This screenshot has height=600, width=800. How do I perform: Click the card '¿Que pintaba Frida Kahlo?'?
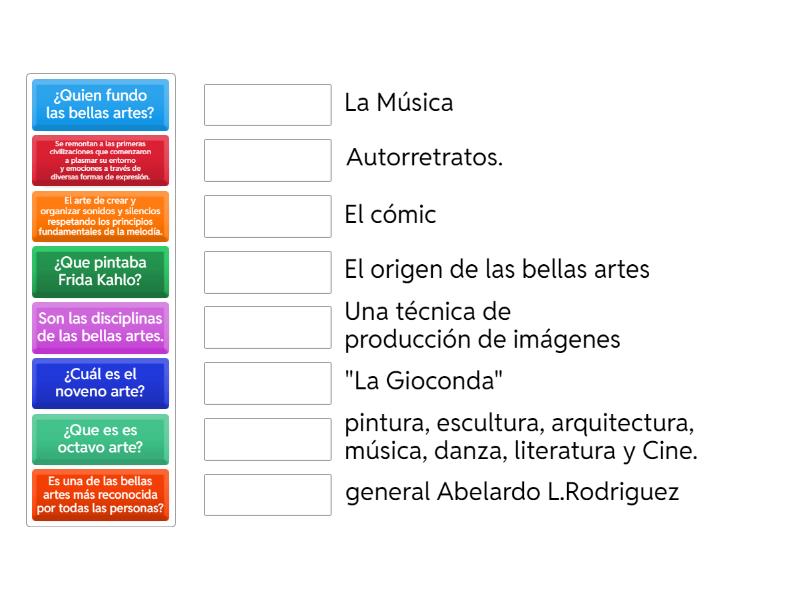pos(99,272)
